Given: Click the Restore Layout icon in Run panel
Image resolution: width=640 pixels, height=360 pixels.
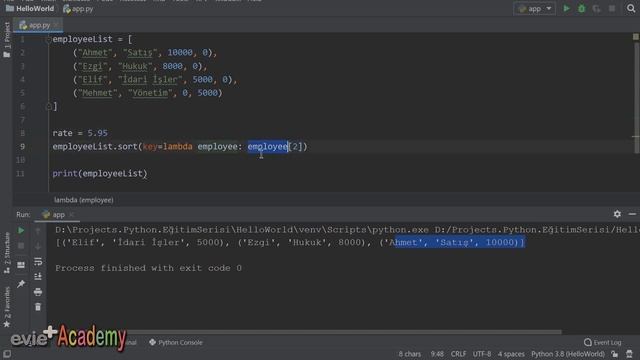Looking at the screenshot, I should click(x=21, y=265).
